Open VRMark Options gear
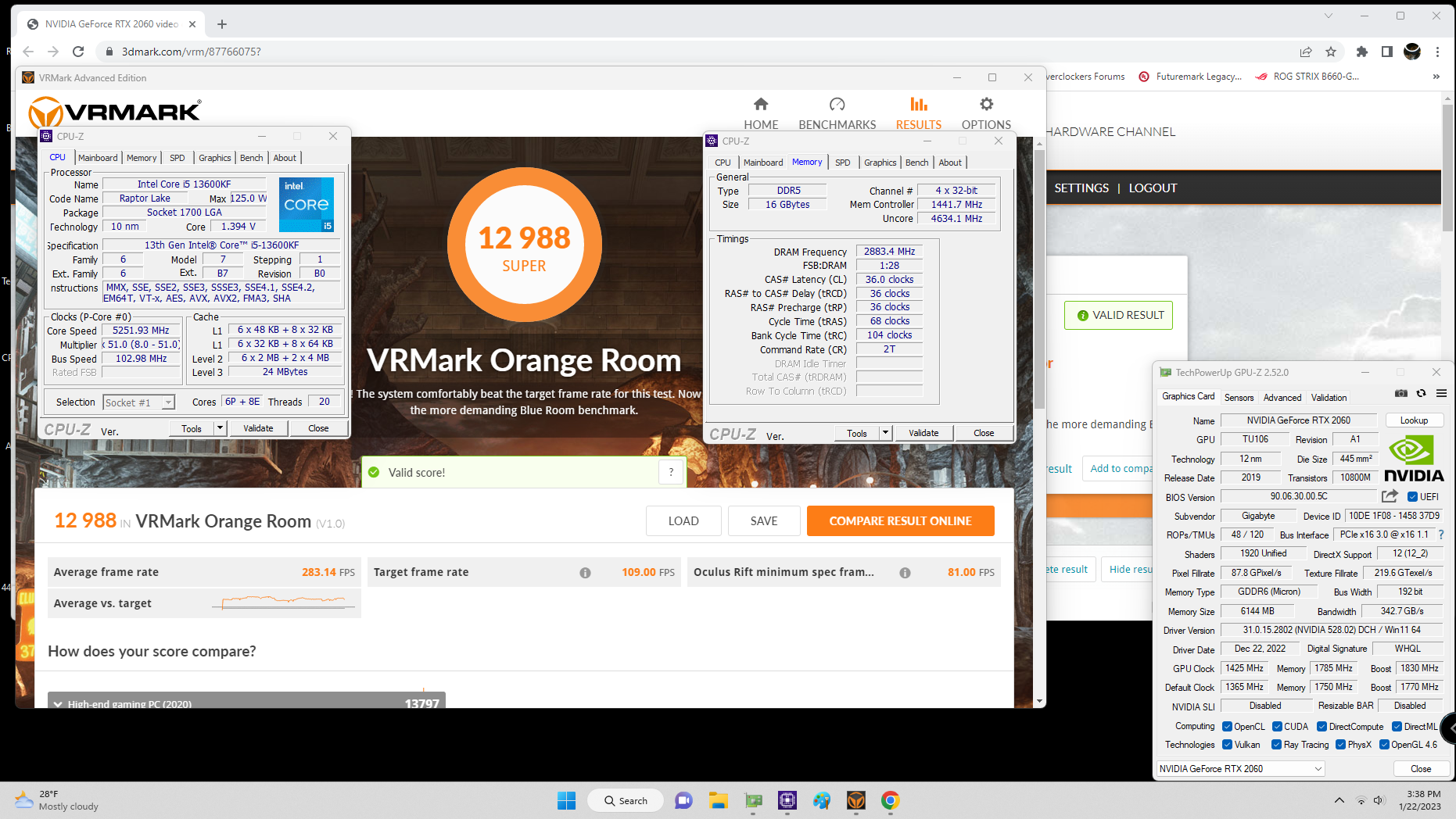 [x=986, y=113]
